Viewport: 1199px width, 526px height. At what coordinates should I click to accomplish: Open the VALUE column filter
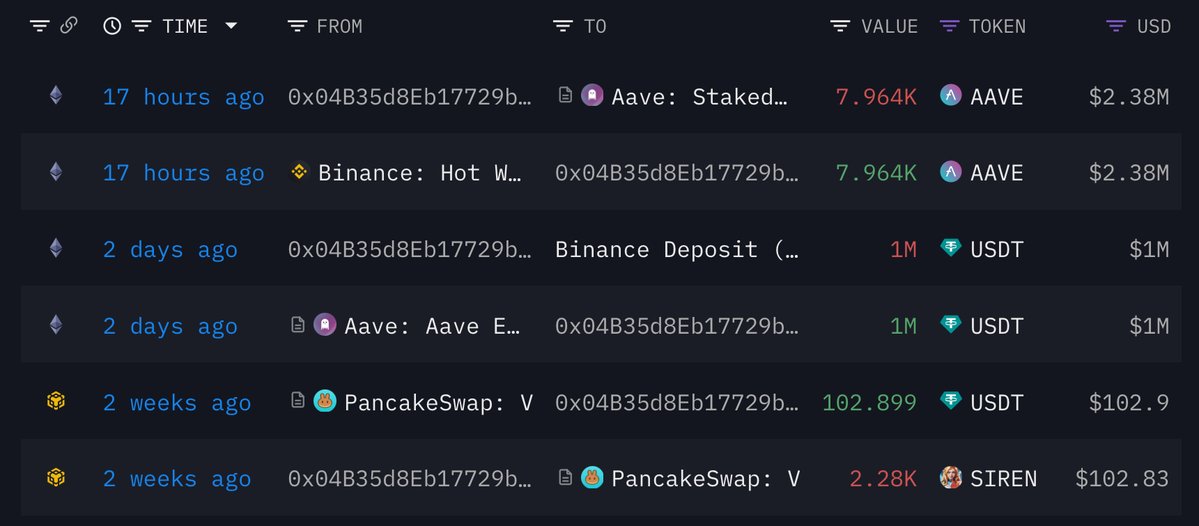pos(840,27)
